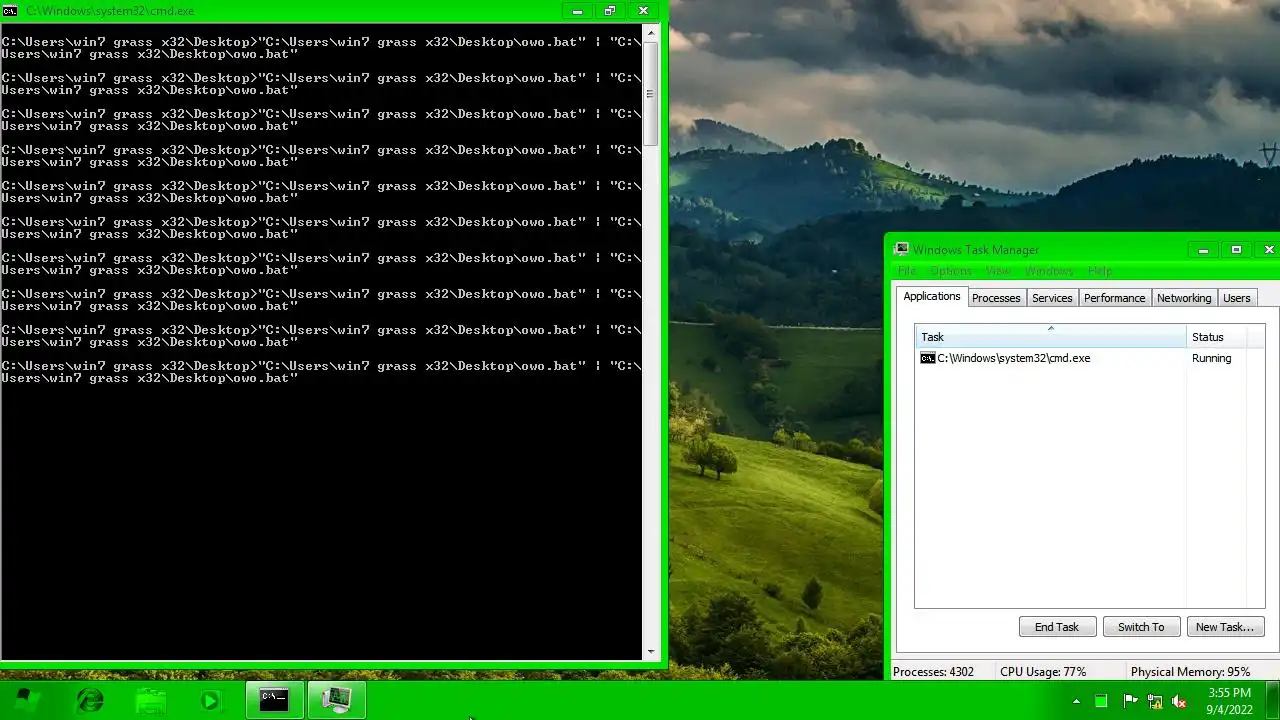
Task: Open the Options menu in Task Manager
Action: coord(951,271)
